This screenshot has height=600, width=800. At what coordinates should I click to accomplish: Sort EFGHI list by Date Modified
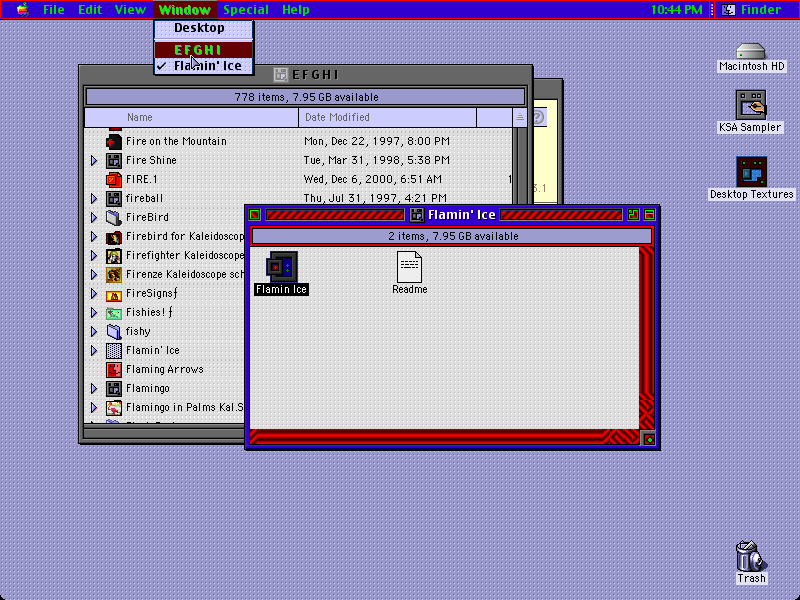[x=388, y=117]
